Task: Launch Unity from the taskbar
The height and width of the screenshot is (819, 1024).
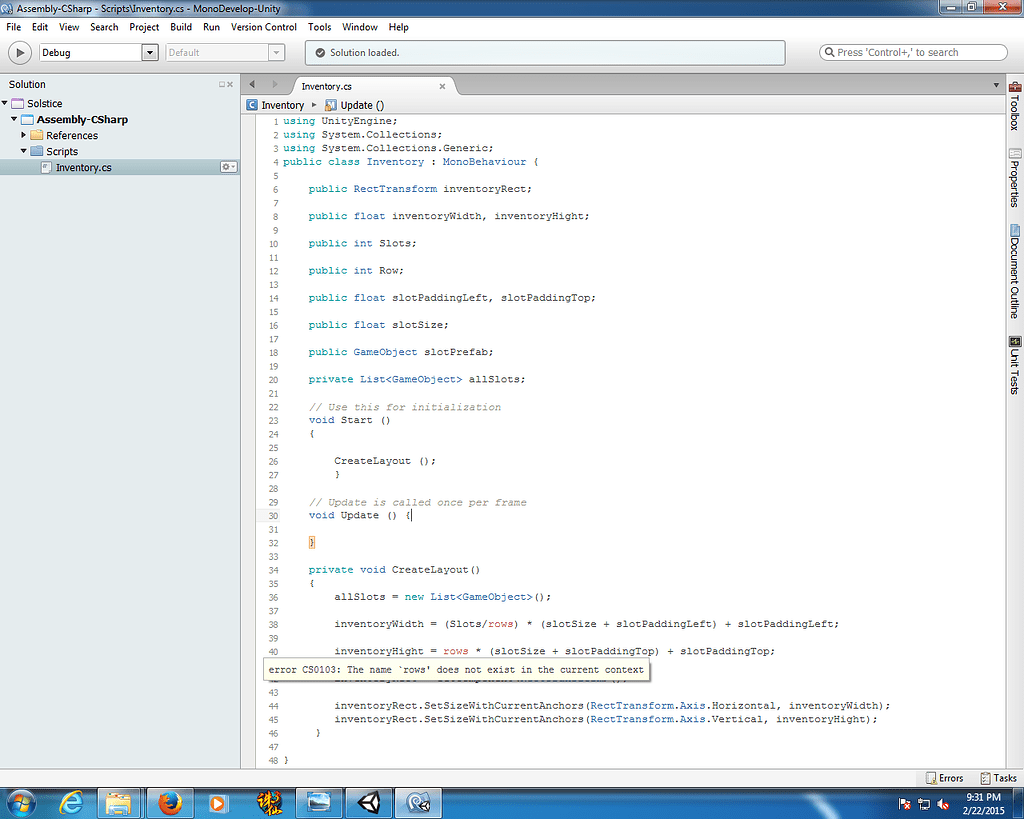Action: [x=368, y=802]
